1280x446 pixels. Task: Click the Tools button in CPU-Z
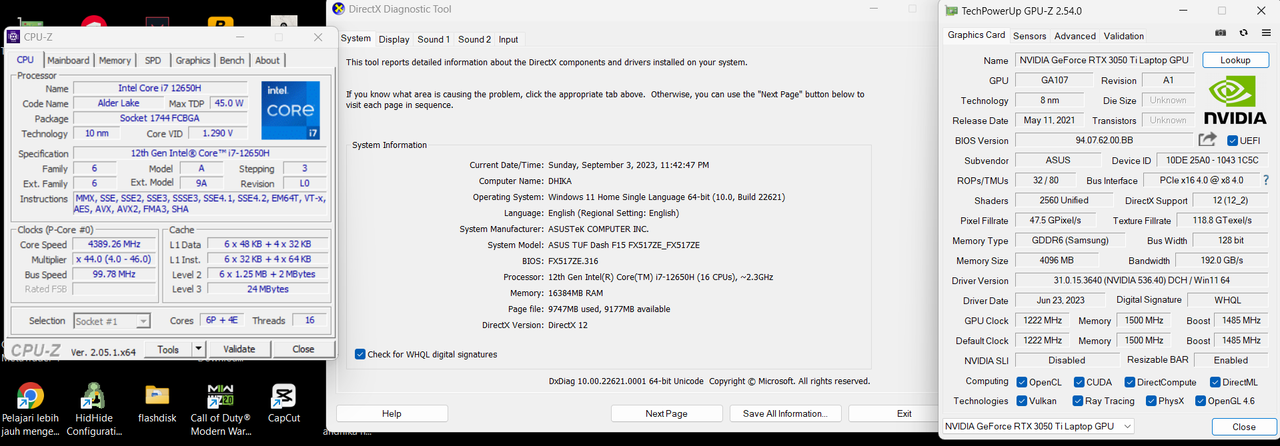click(x=168, y=349)
